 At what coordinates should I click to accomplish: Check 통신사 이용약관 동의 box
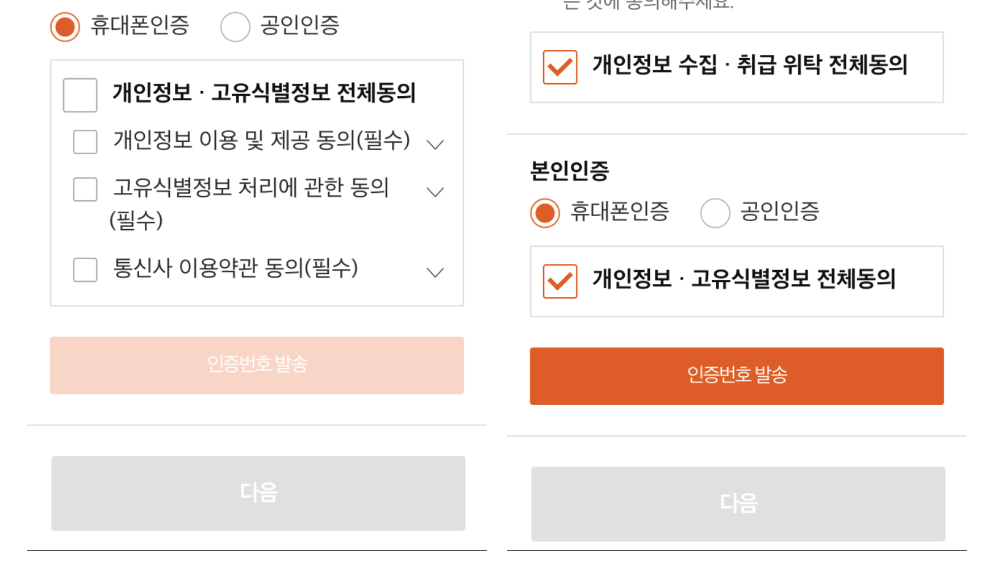(x=85, y=270)
